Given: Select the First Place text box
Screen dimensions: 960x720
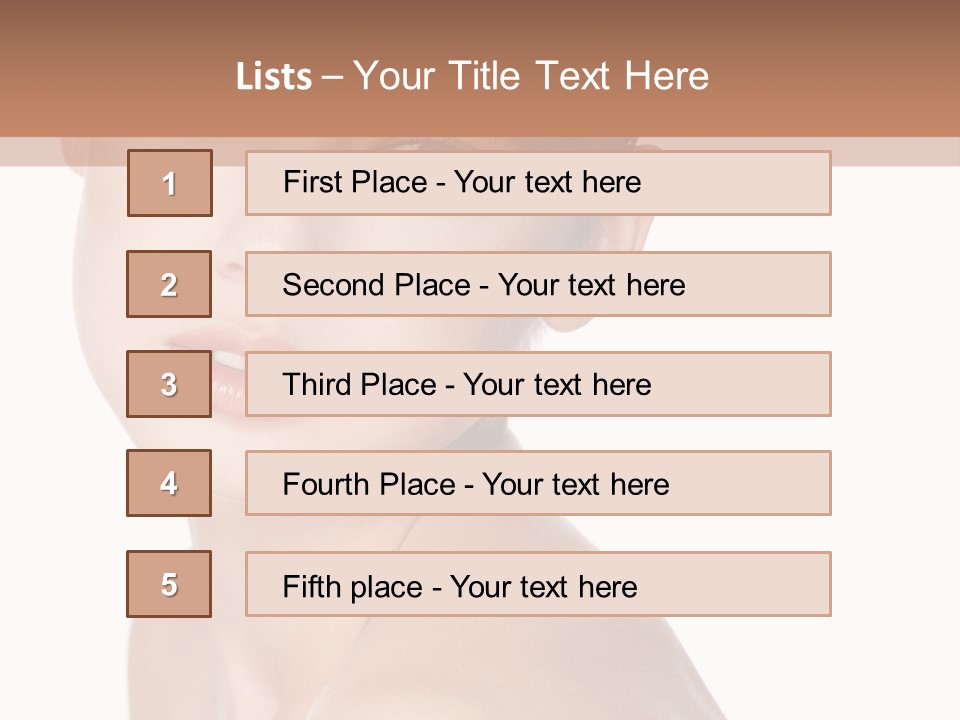Looking at the screenshot, I should pyautogui.click(x=538, y=183).
